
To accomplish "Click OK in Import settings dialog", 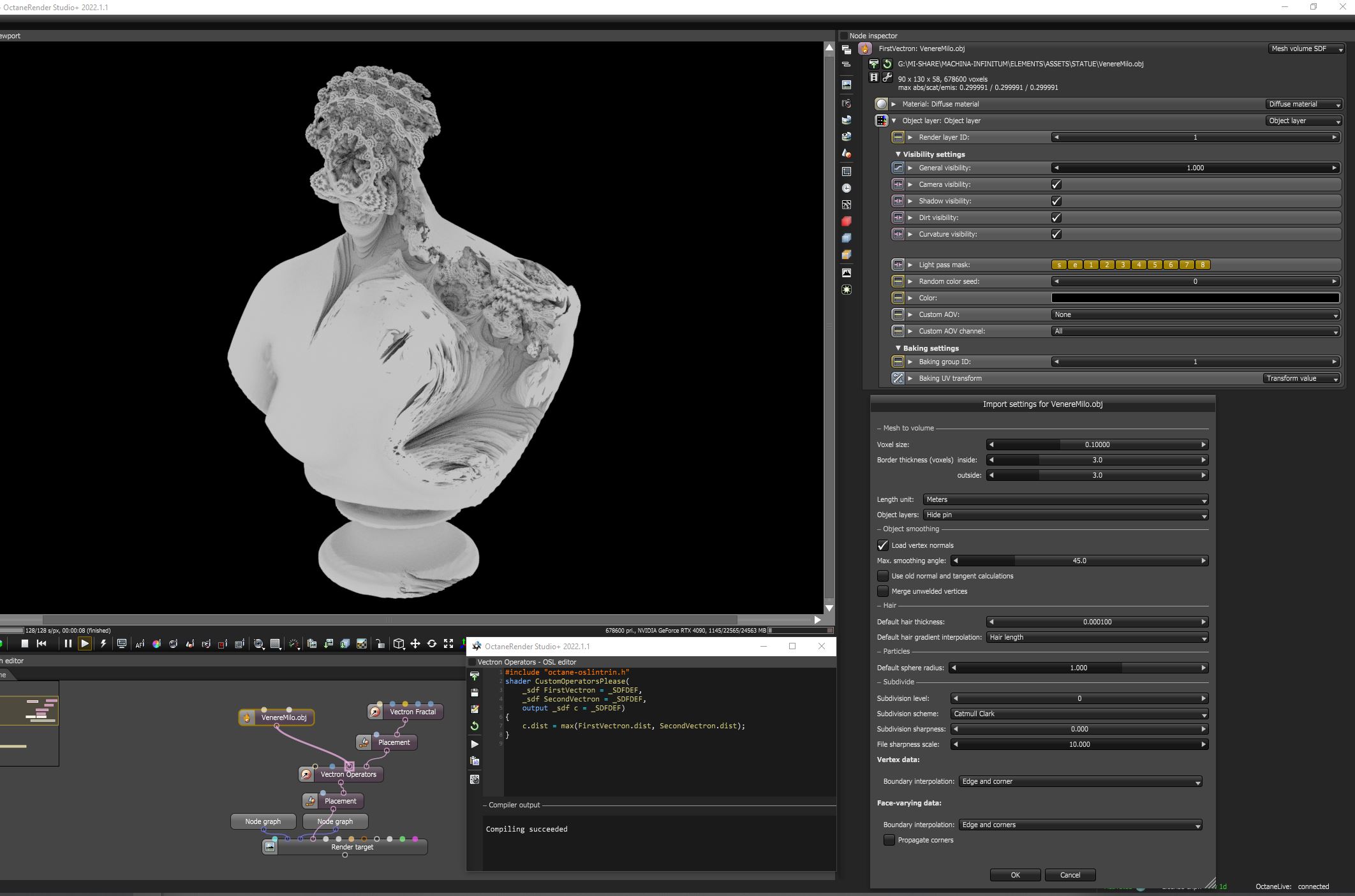I will point(1015,875).
